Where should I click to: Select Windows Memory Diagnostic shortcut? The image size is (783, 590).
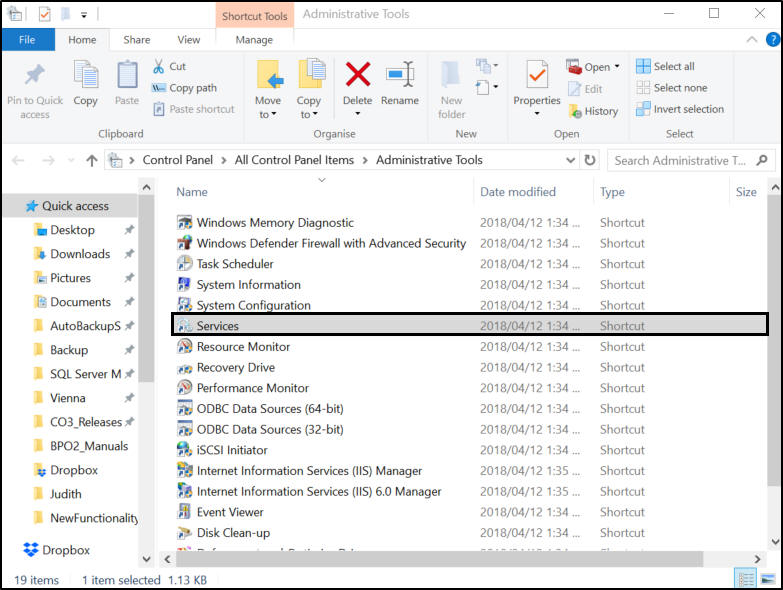click(275, 223)
